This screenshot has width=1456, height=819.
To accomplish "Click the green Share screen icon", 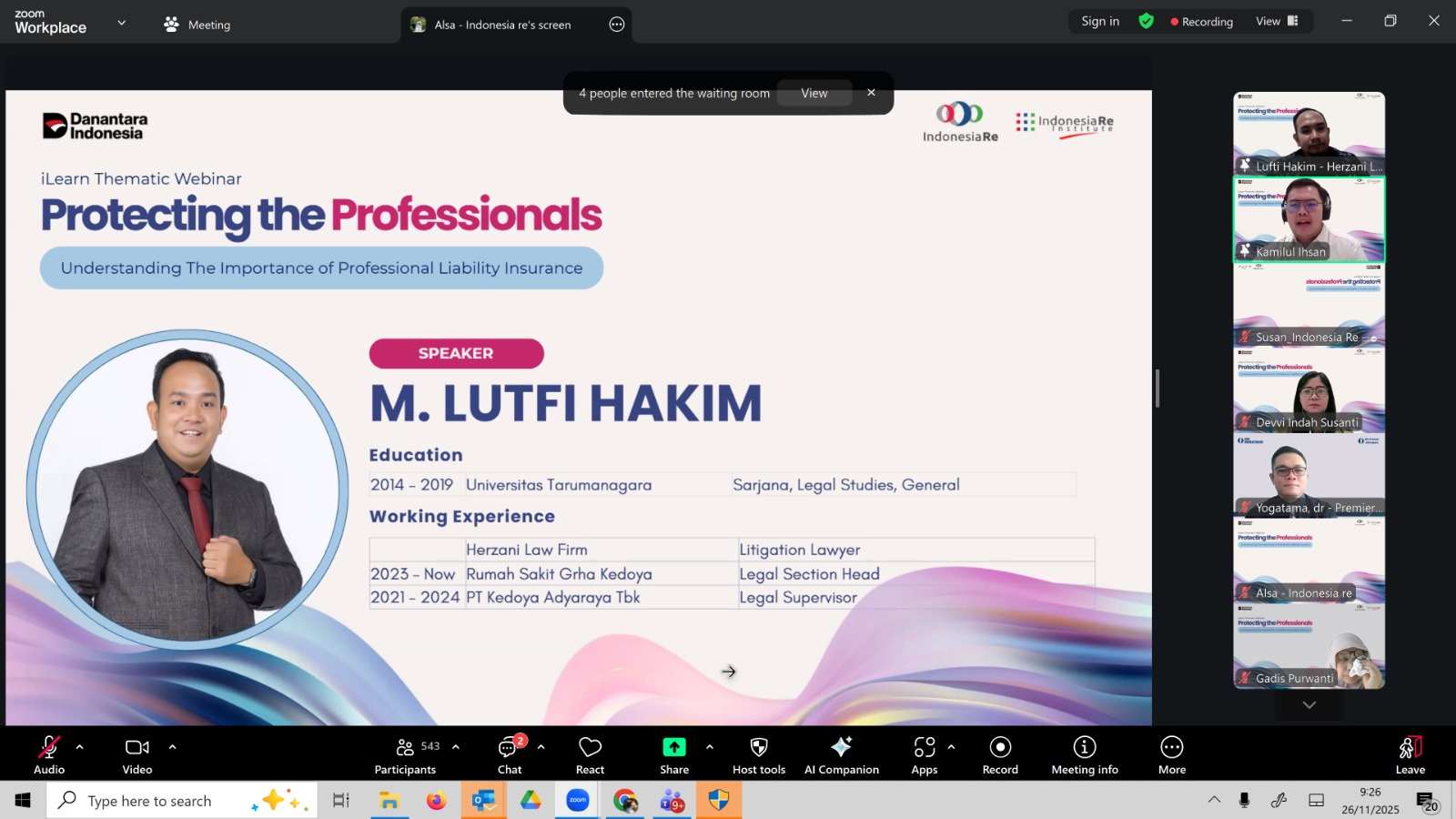I will (673, 747).
